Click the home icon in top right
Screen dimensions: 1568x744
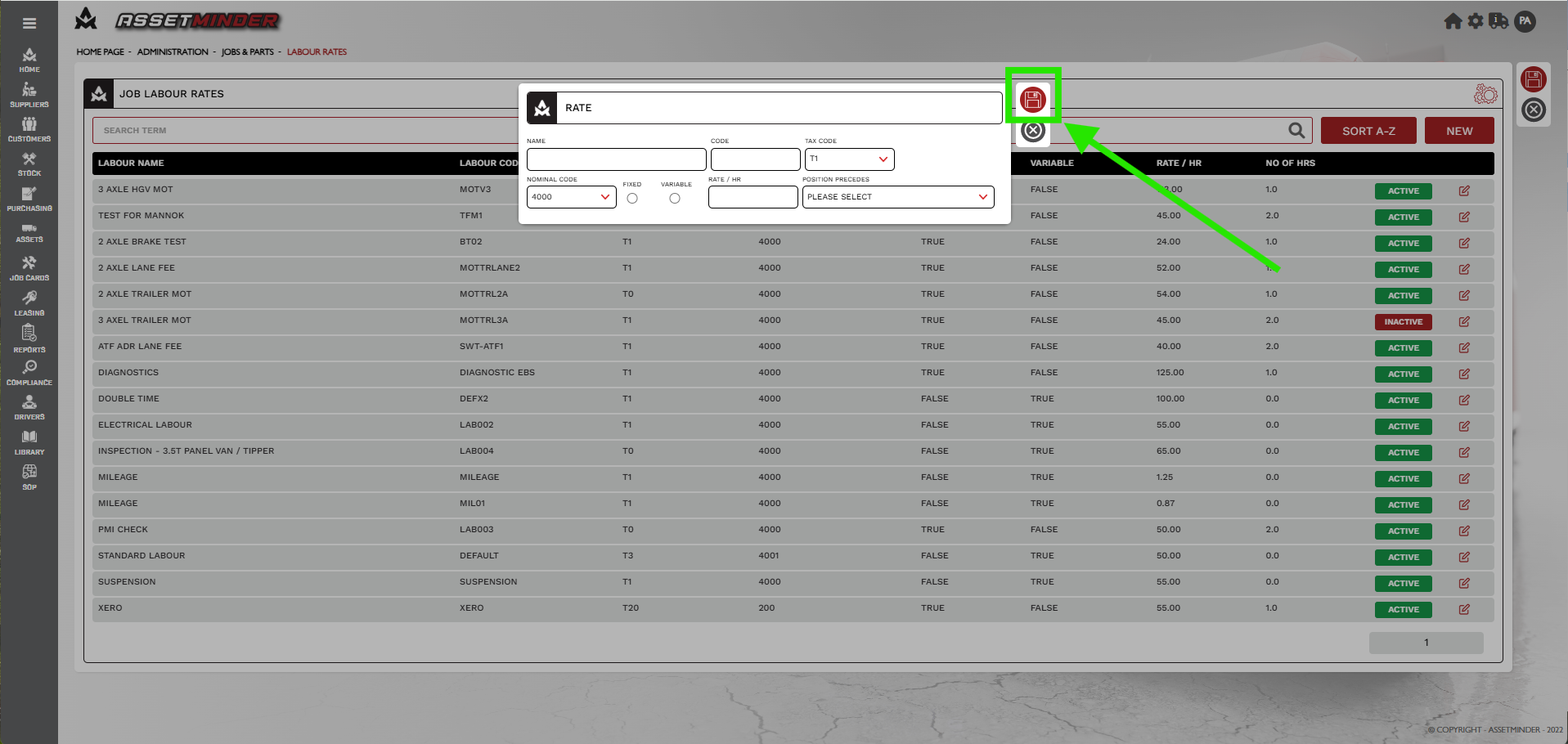pos(1453,21)
